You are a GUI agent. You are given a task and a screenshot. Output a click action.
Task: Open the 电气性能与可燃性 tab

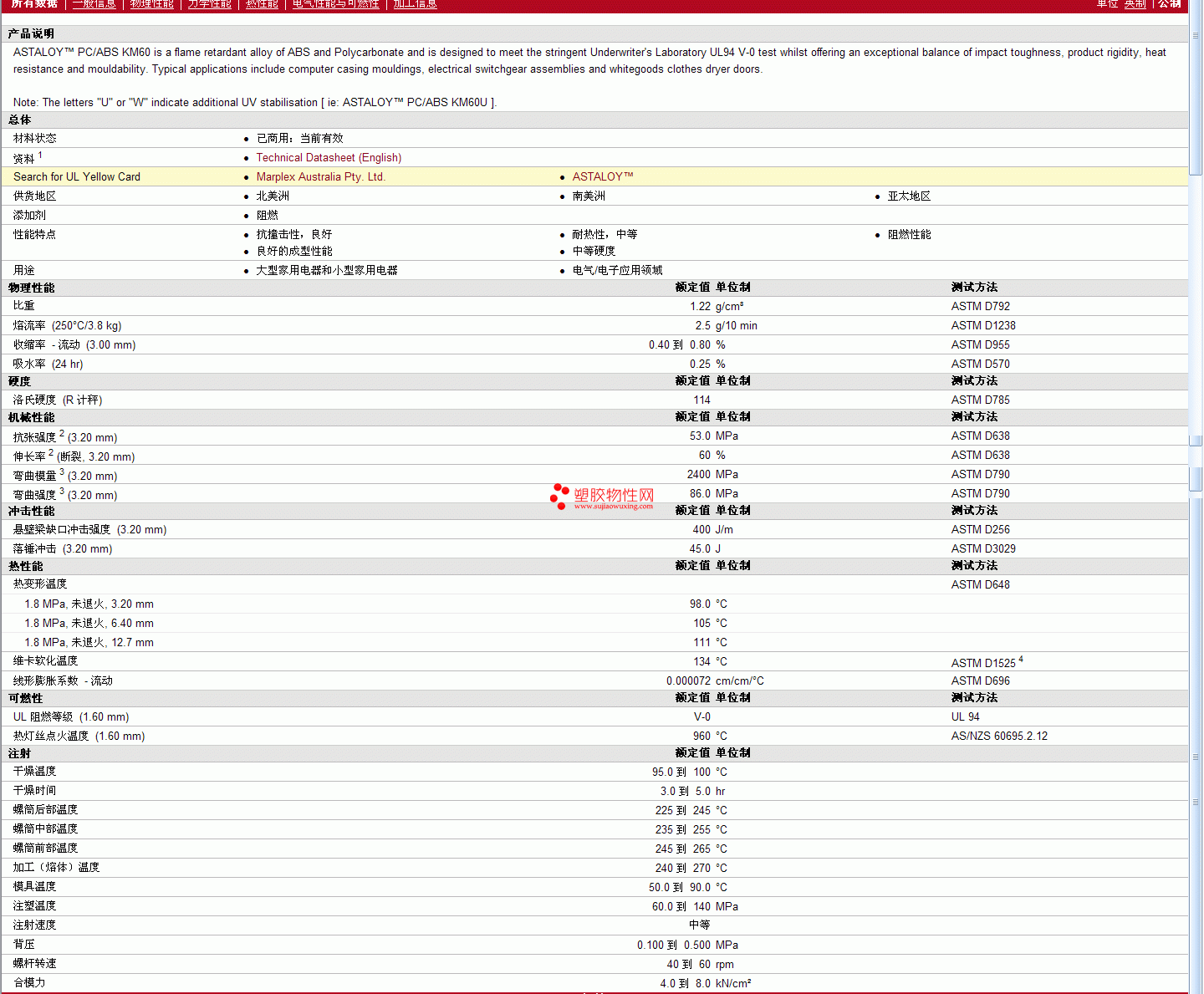pyautogui.click(x=335, y=4)
